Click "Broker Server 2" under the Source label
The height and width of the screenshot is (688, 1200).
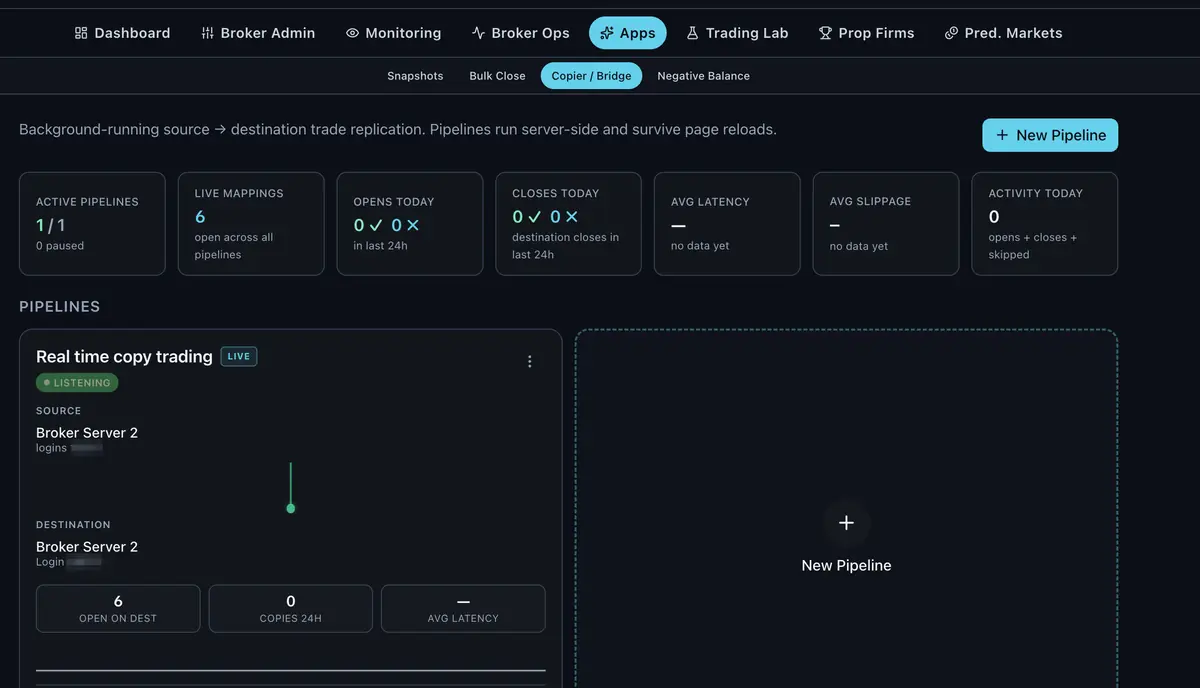tap(87, 433)
